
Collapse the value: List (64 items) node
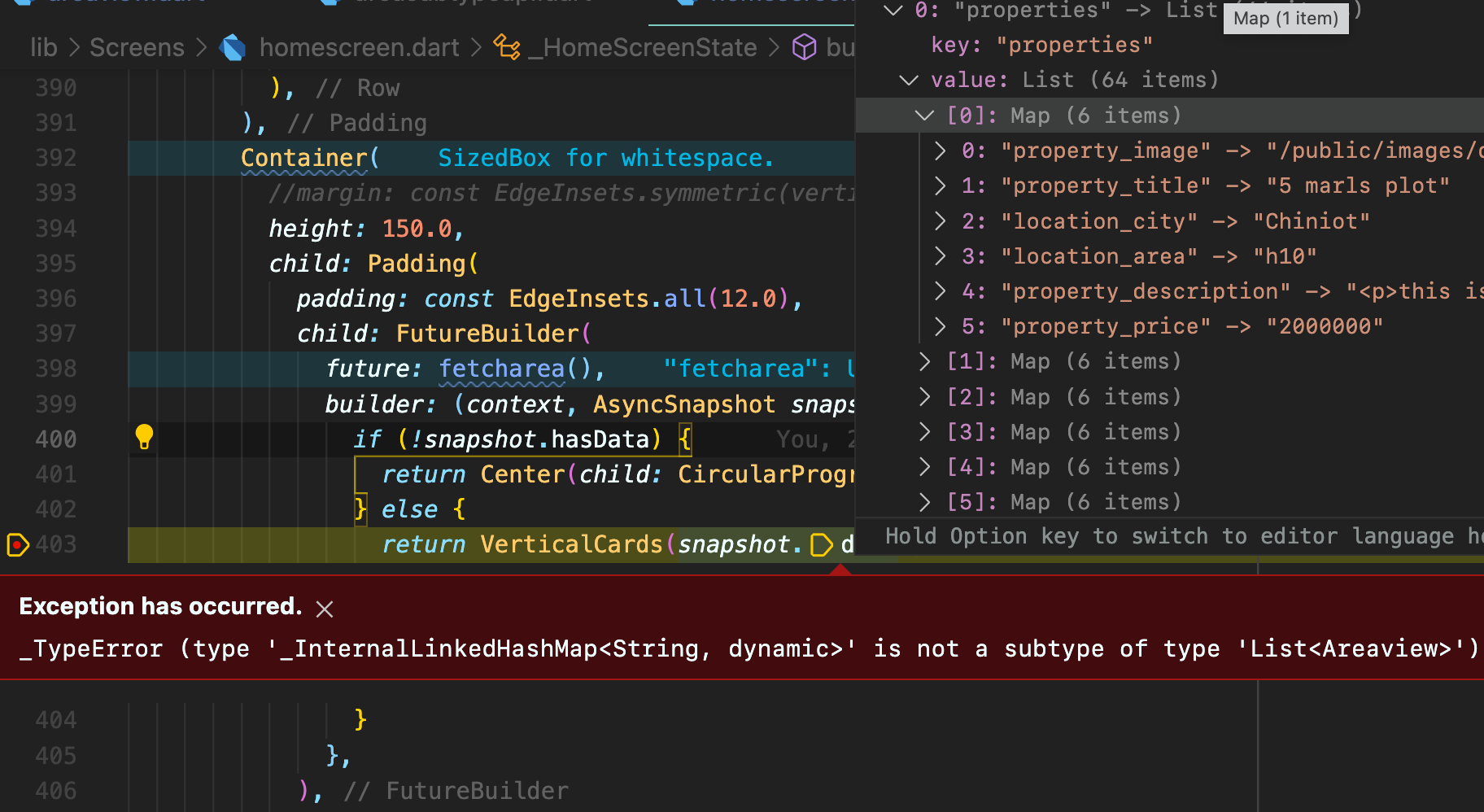909,80
